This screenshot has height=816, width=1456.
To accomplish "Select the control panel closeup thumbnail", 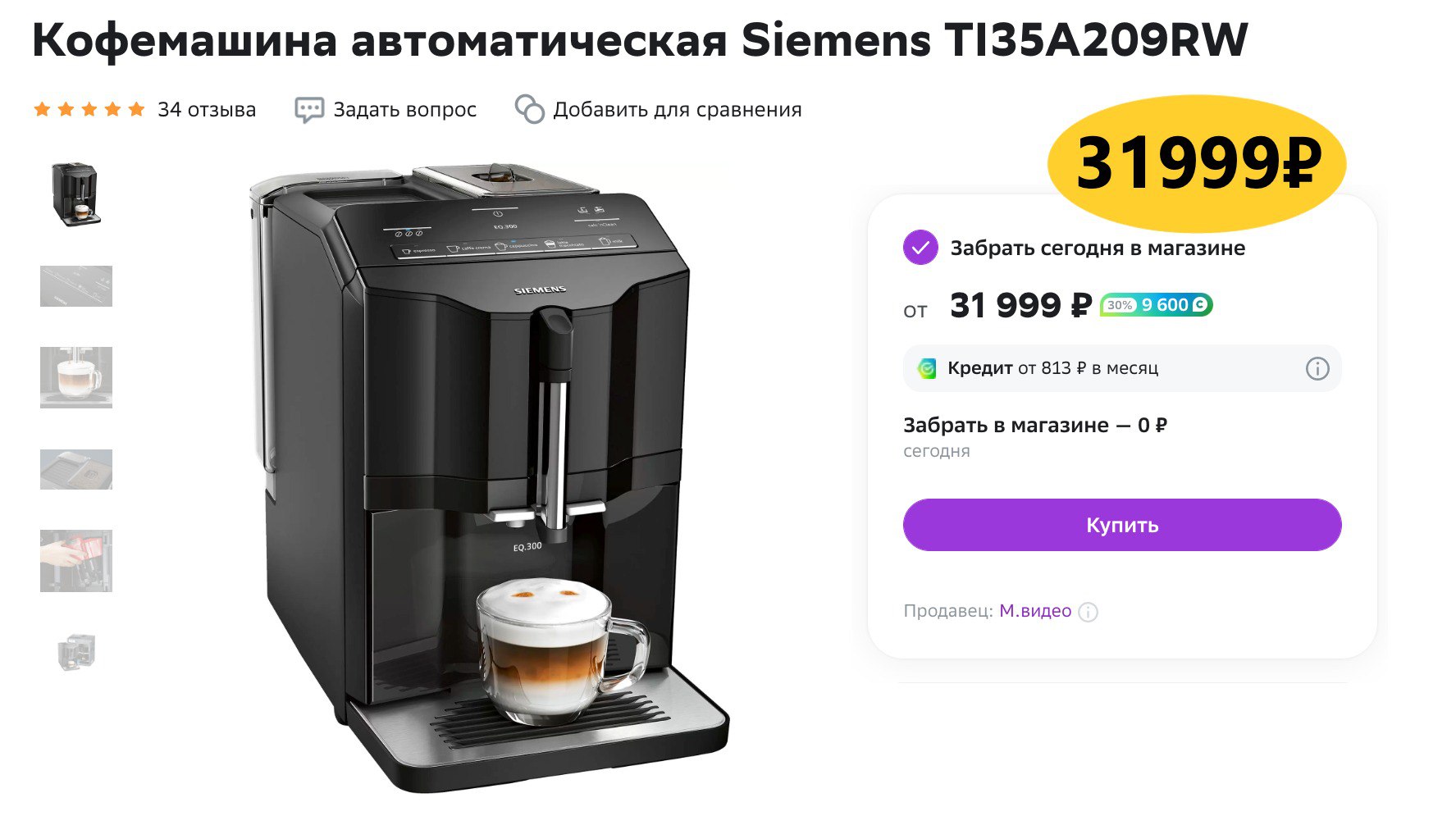I will 76,286.
